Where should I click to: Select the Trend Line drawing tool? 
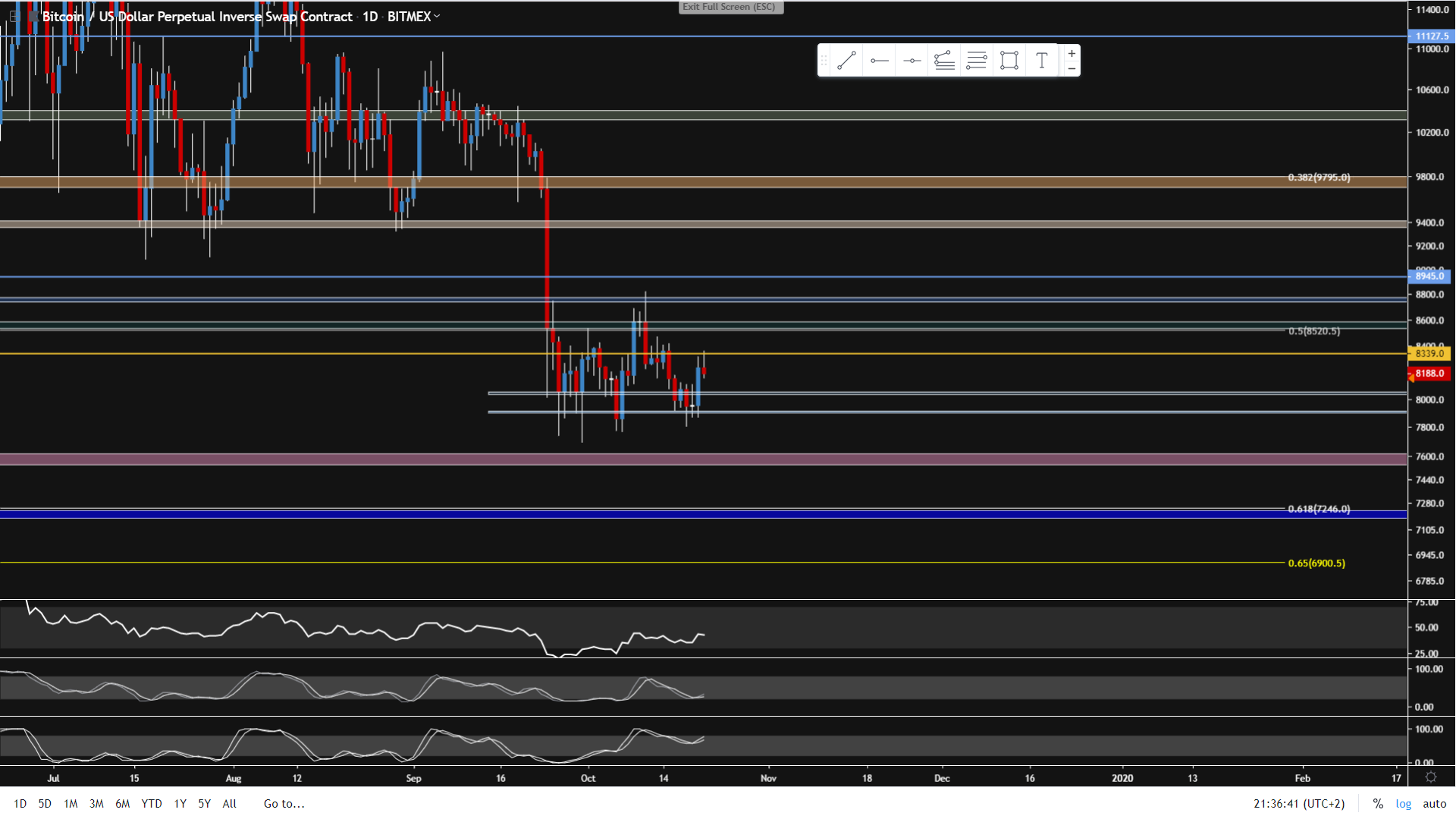(846, 61)
